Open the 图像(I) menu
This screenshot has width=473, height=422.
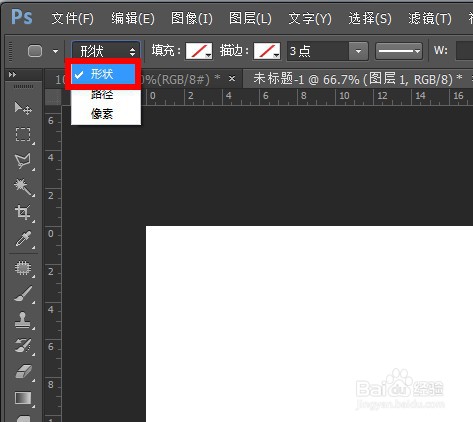192,18
